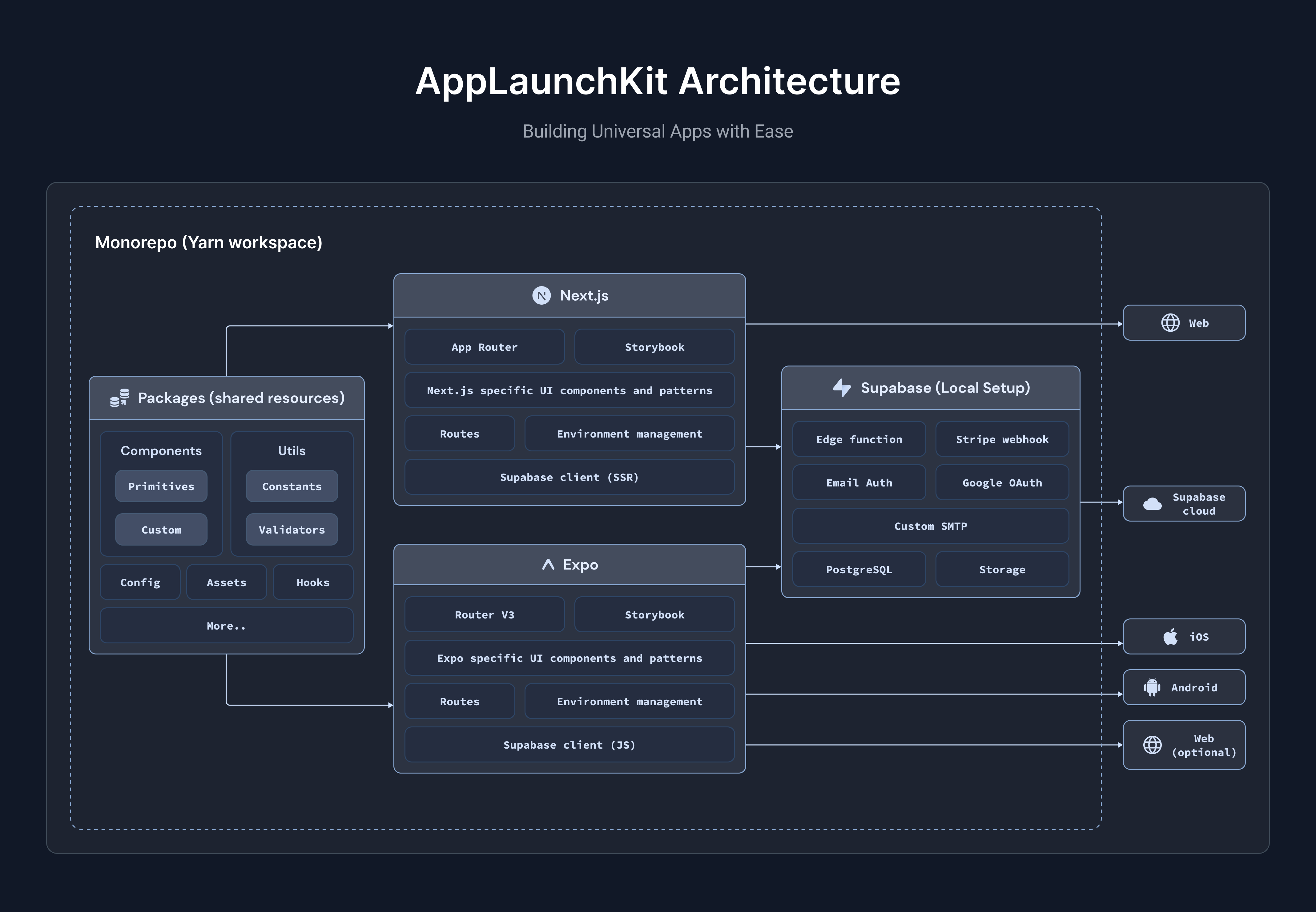Click the globe icon in Web (optional)

click(x=1152, y=745)
